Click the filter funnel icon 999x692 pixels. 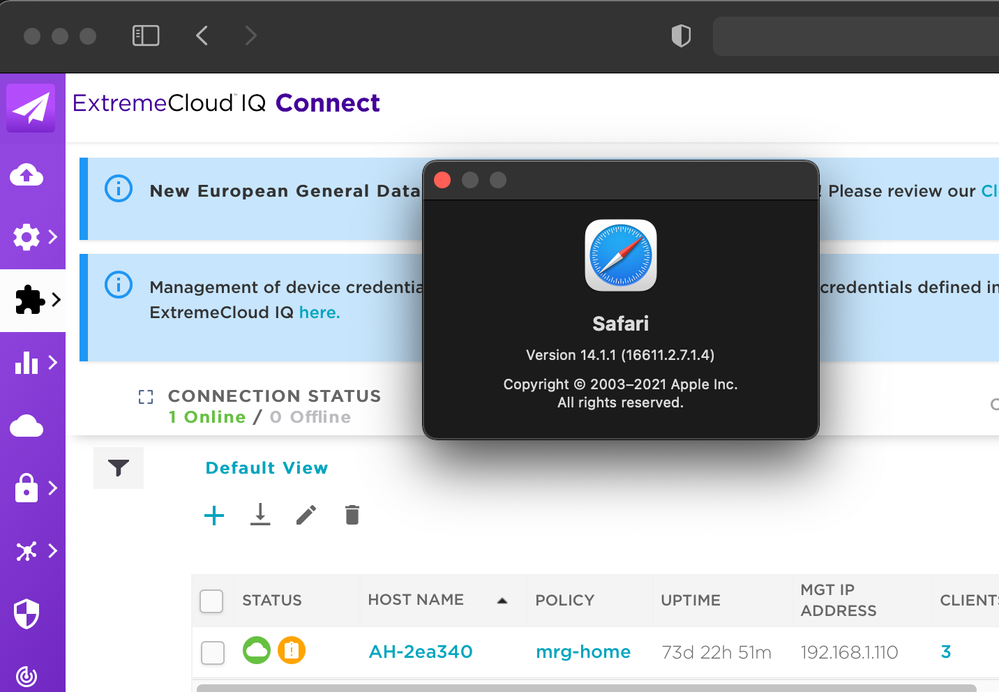click(118, 468)
